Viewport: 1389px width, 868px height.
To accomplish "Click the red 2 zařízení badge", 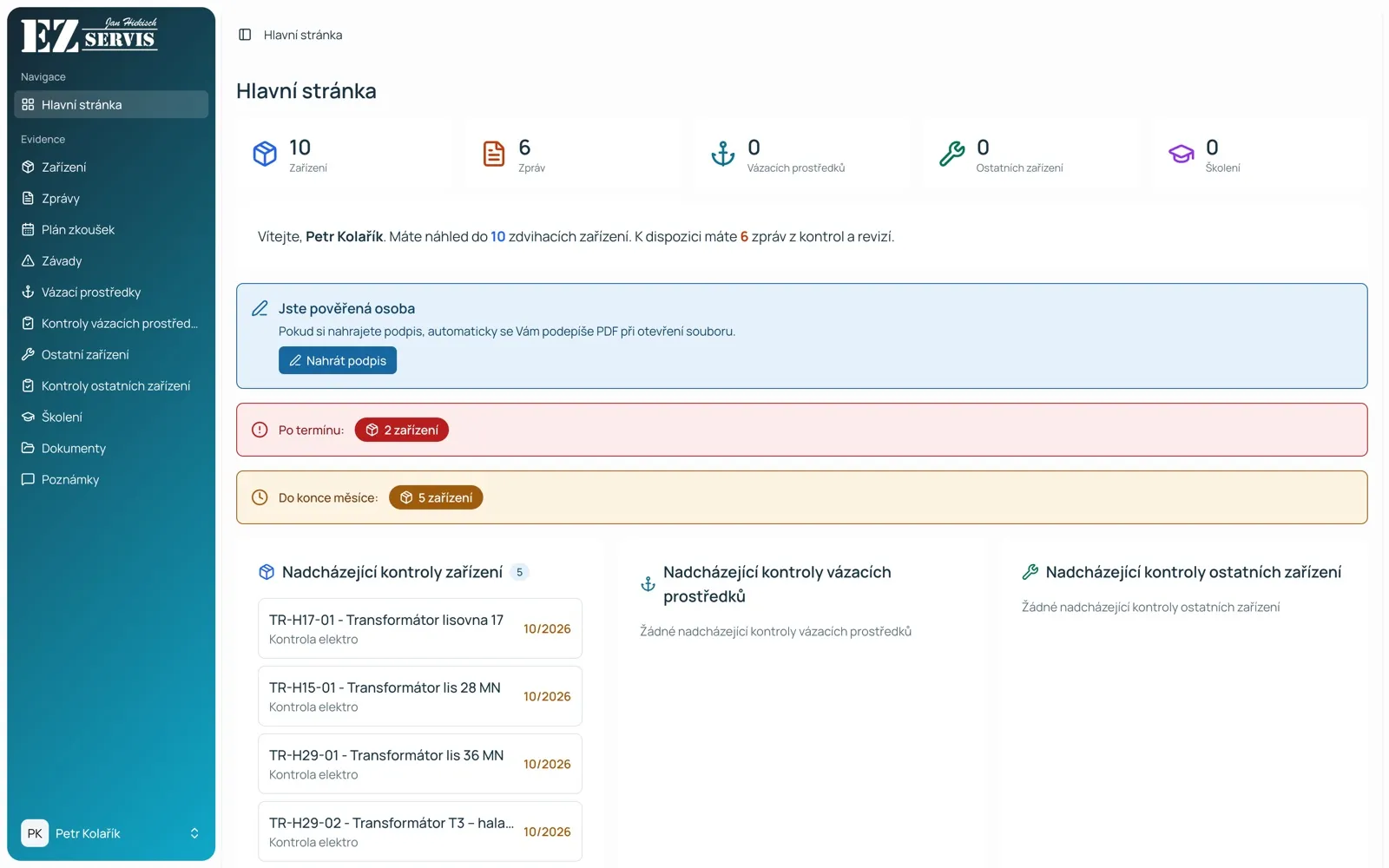I will [401, 430].
